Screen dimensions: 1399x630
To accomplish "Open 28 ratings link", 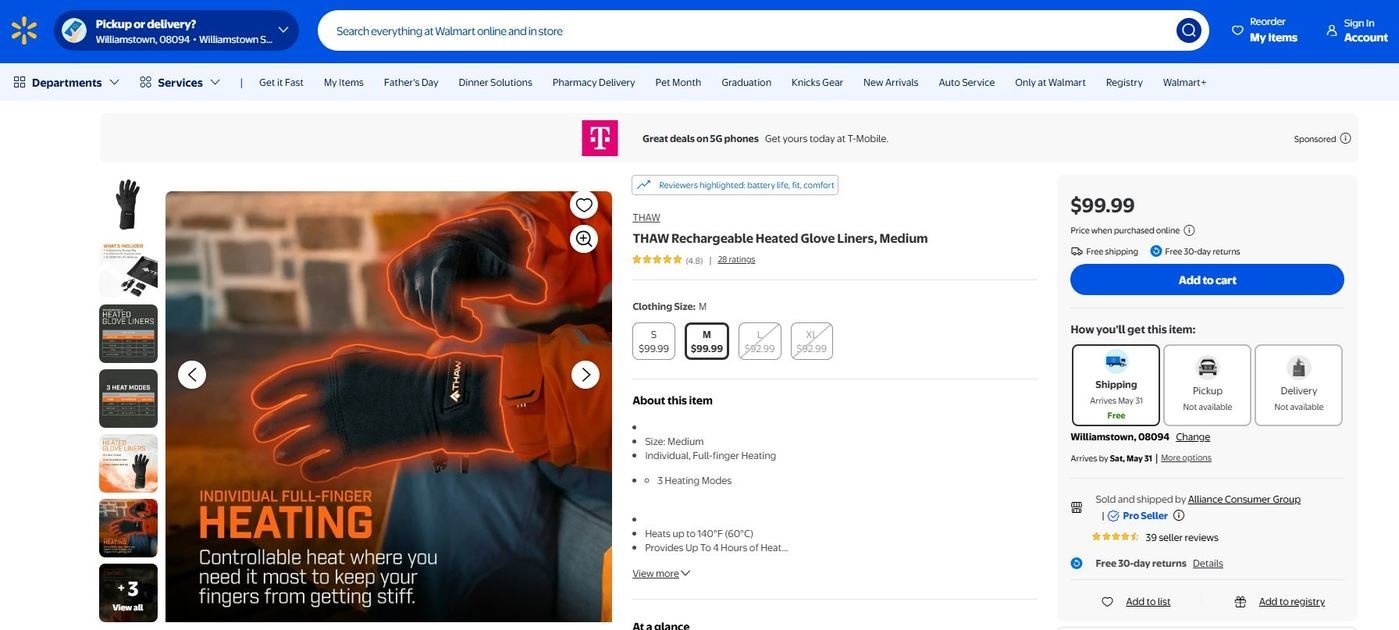I will (x=736, y=259).
